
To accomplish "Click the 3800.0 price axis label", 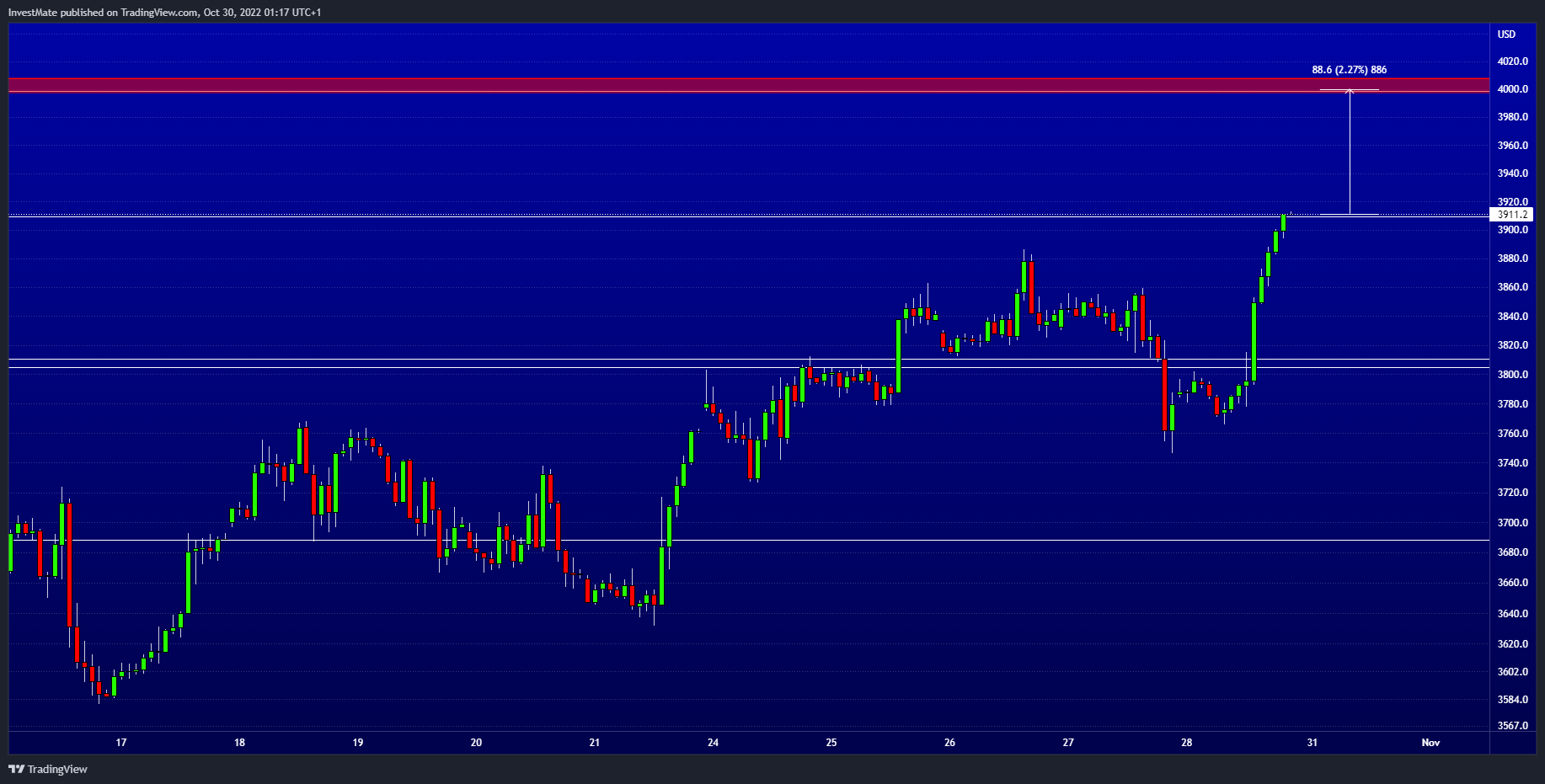I will pyautogui.click(x=1513, y=375).
